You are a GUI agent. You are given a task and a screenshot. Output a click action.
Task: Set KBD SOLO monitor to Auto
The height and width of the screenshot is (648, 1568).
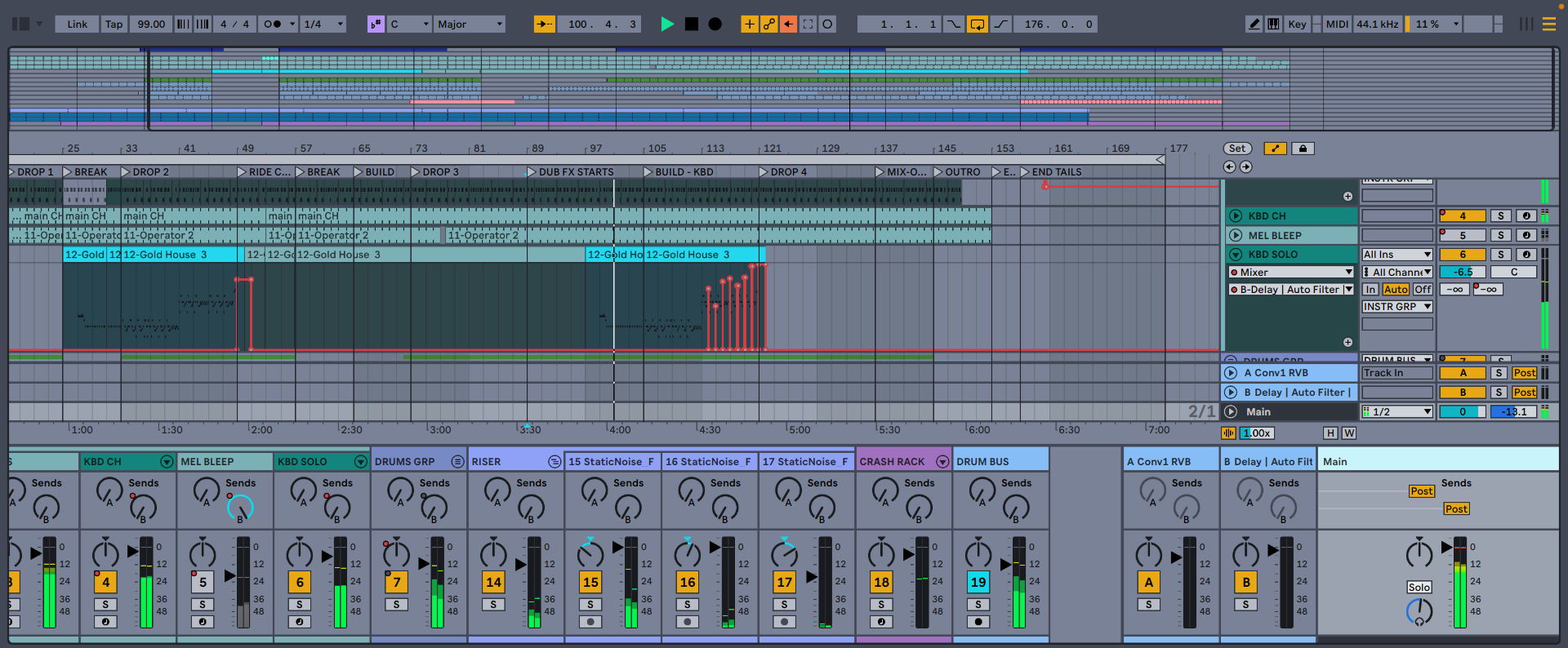(1396, 290)
